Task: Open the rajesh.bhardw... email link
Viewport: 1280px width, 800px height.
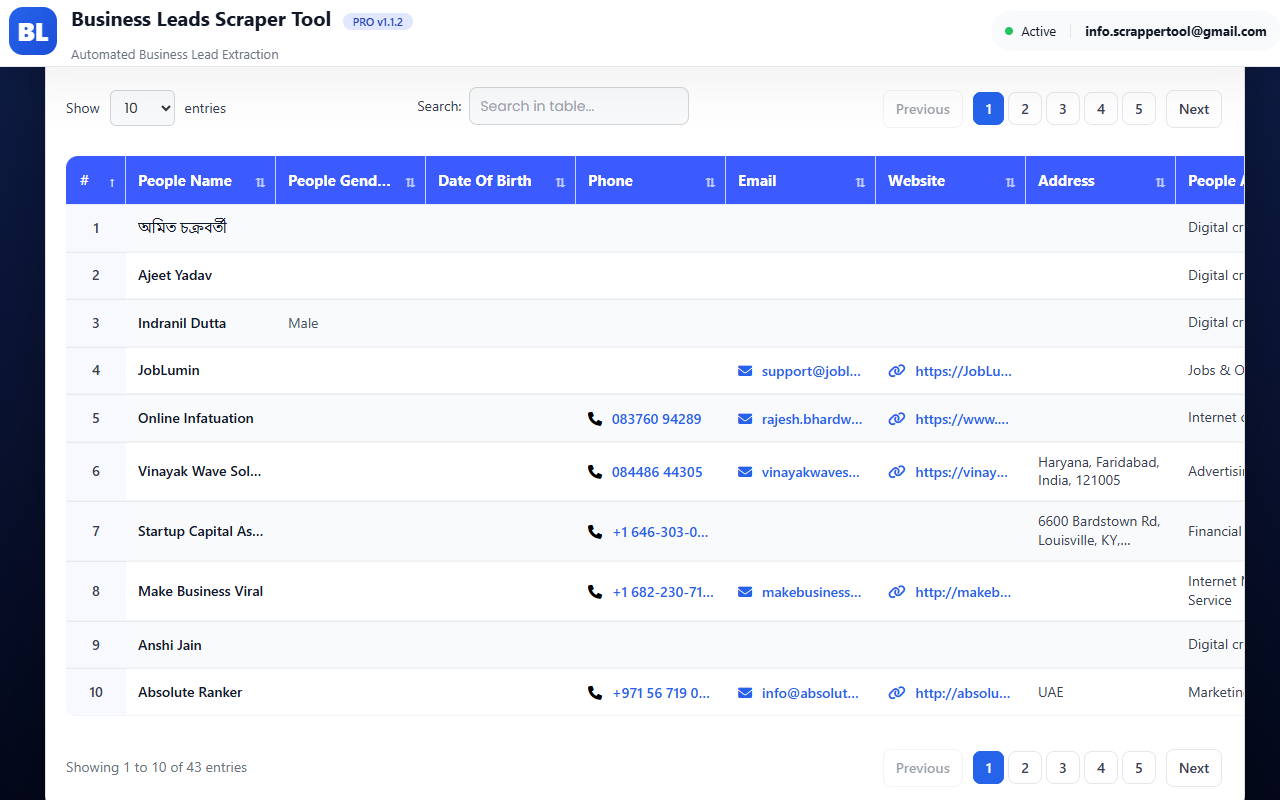Action: (812, 419)
